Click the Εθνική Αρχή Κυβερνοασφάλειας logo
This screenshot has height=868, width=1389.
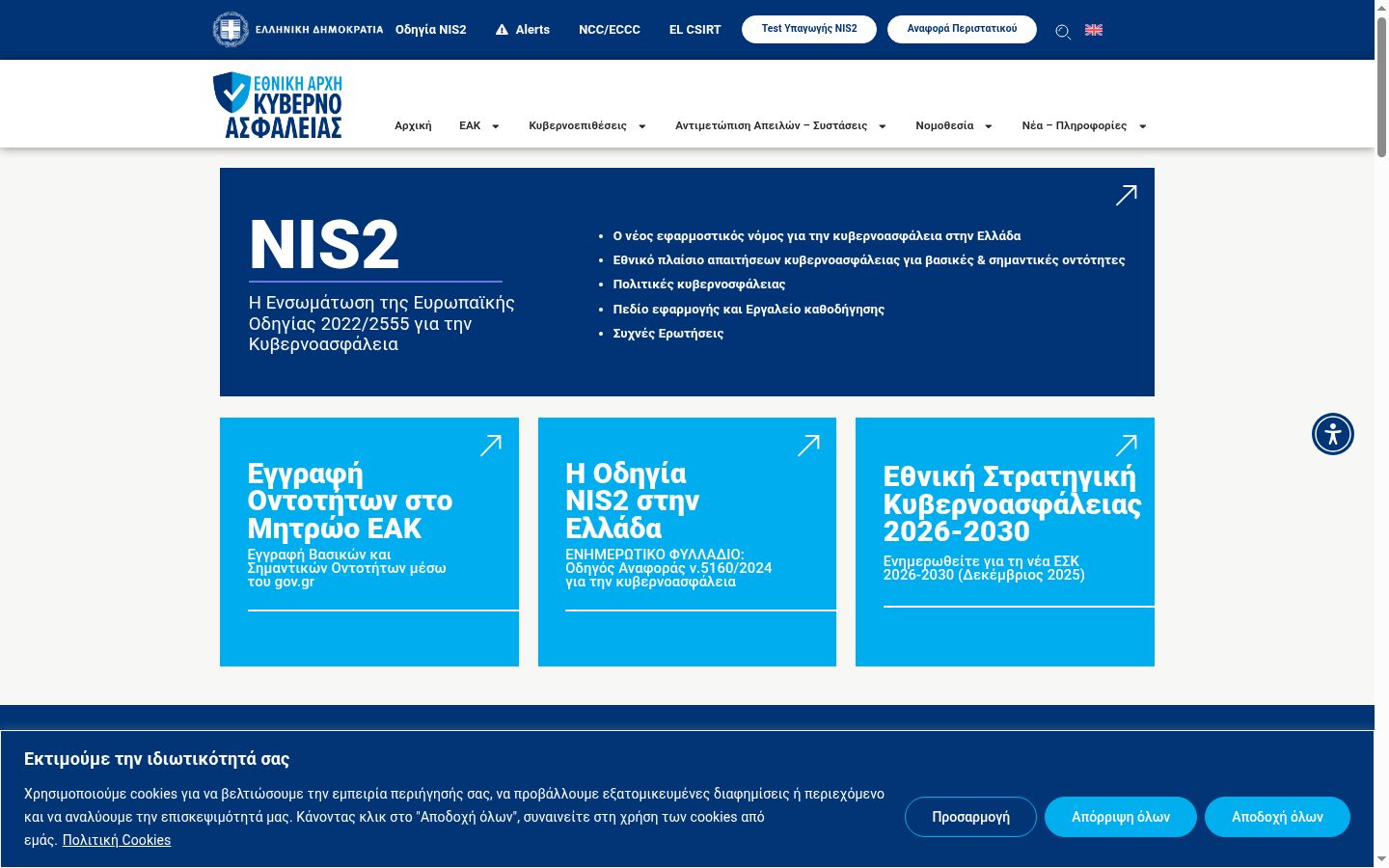(x=278, y=104)
